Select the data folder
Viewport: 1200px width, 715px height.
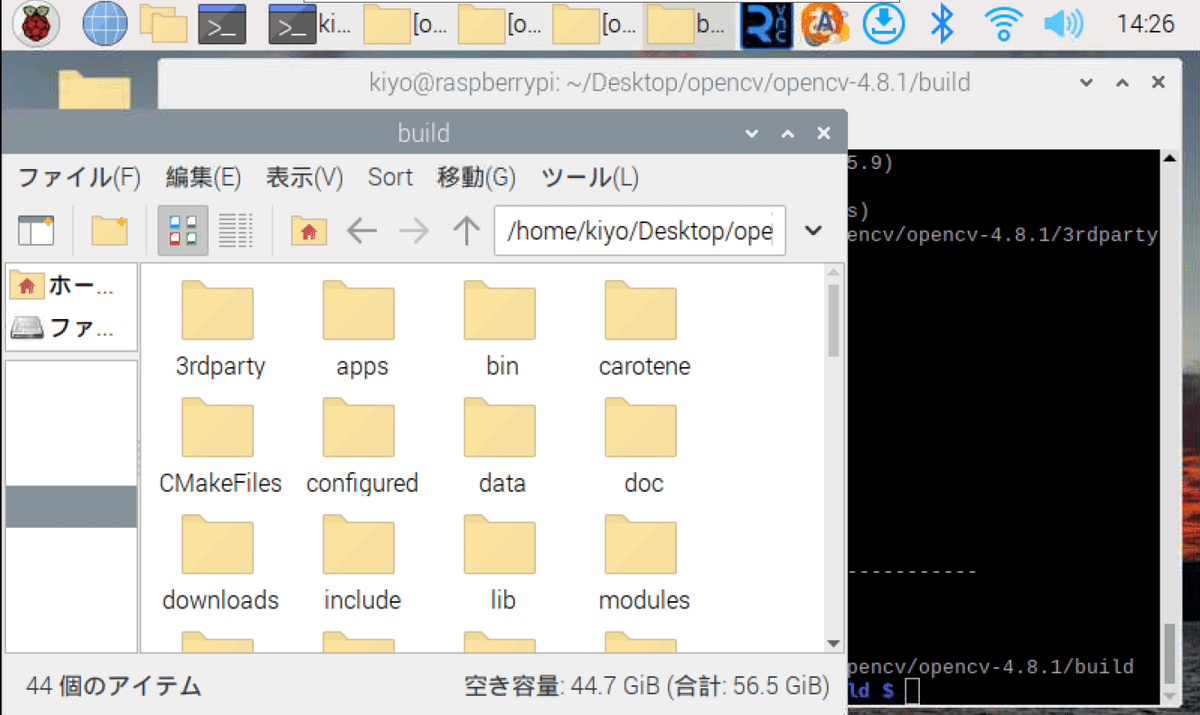point(502,446)
